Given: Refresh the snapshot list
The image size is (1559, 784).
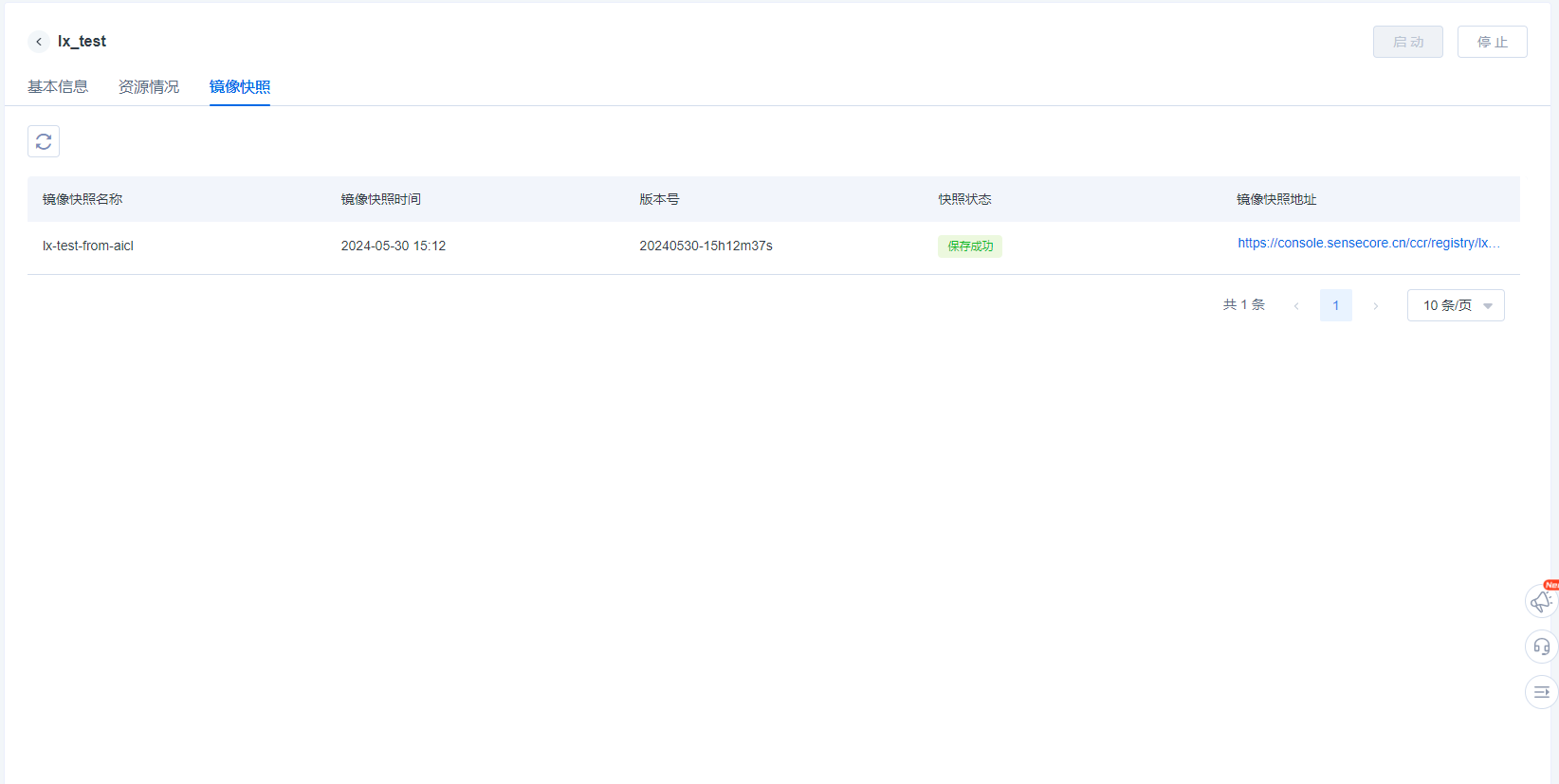Looking at the screenshot, I should point(44,141).
